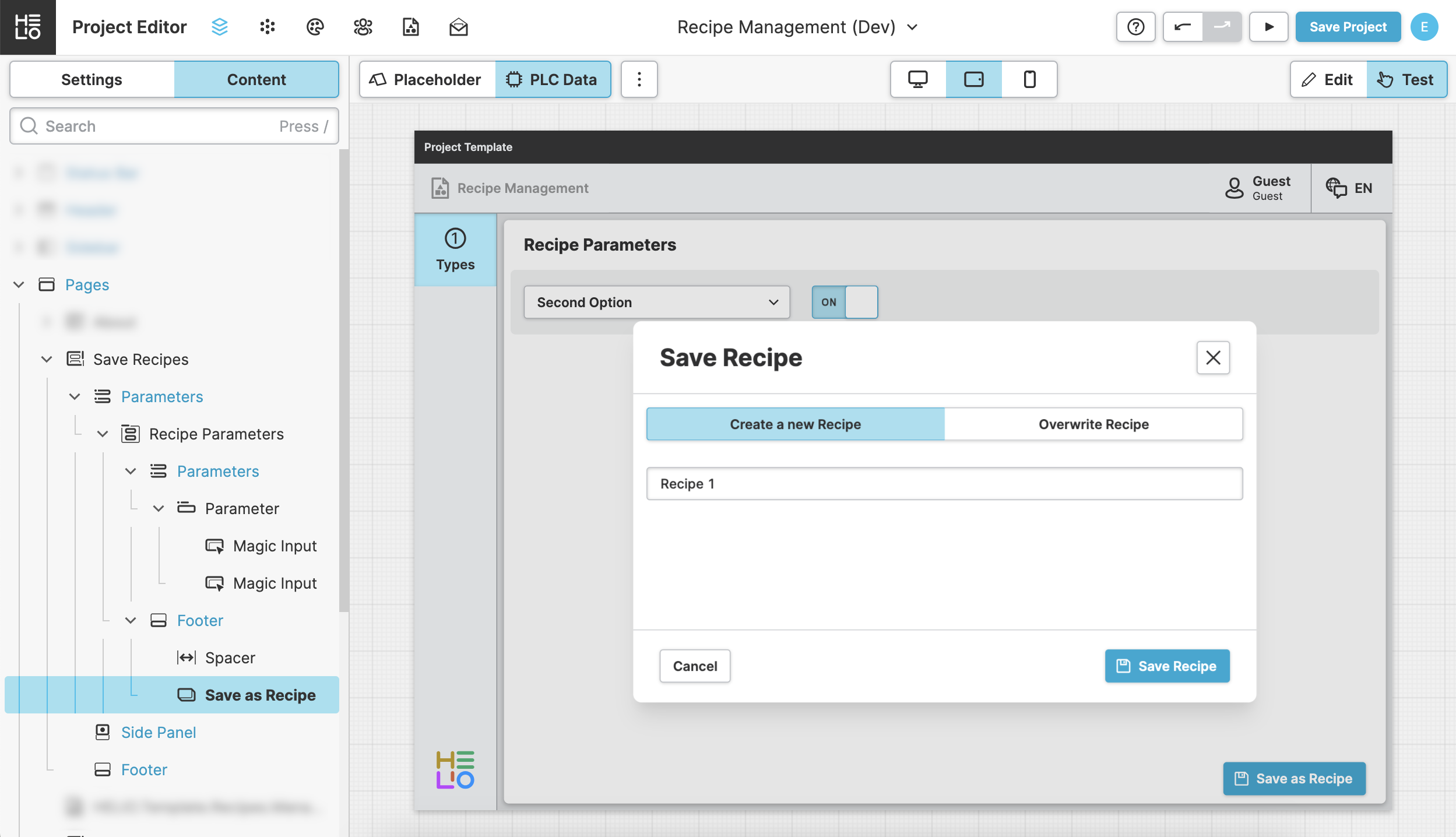
Task: Toggle the ON switch in Recipe Parameters
Action: (x=845, y=302)
